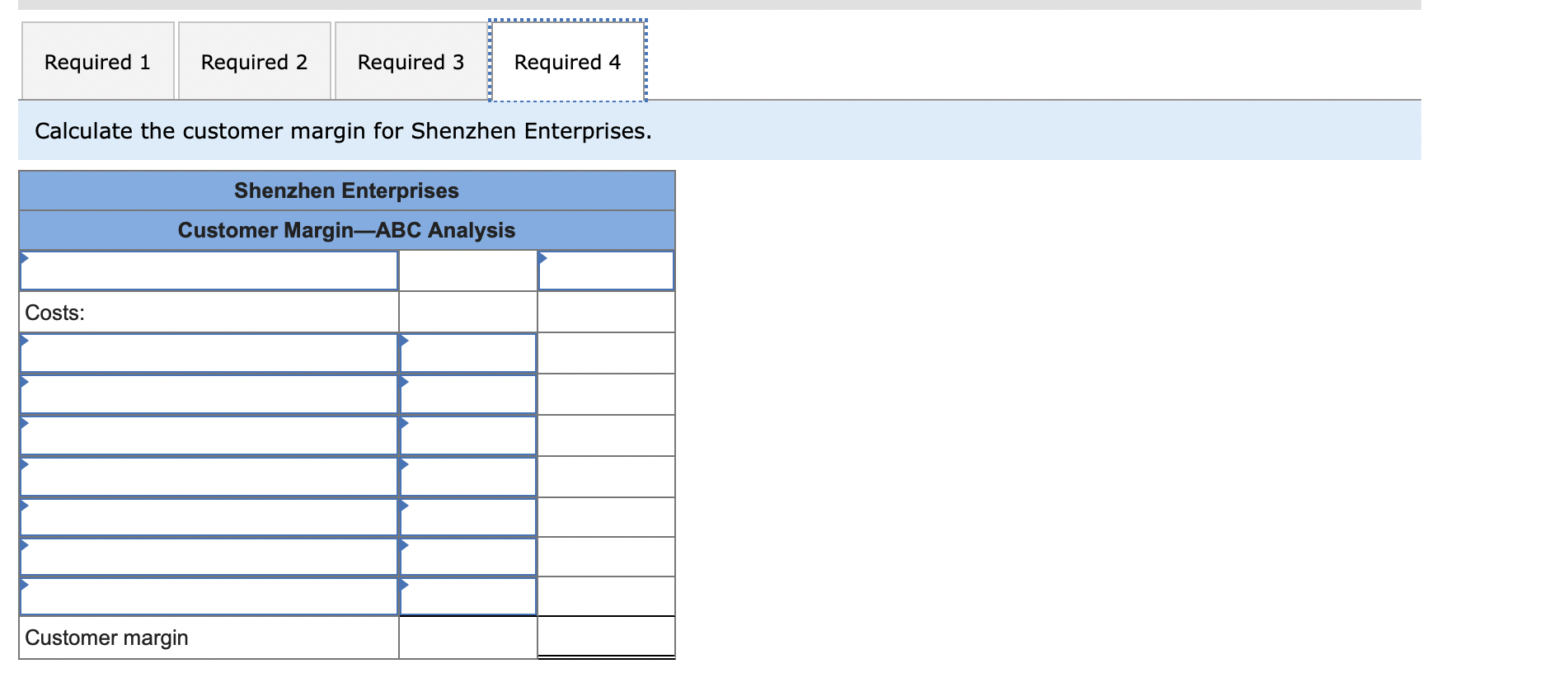
Task: Open the second cost row label dropdown
Action: click(209, 393)
